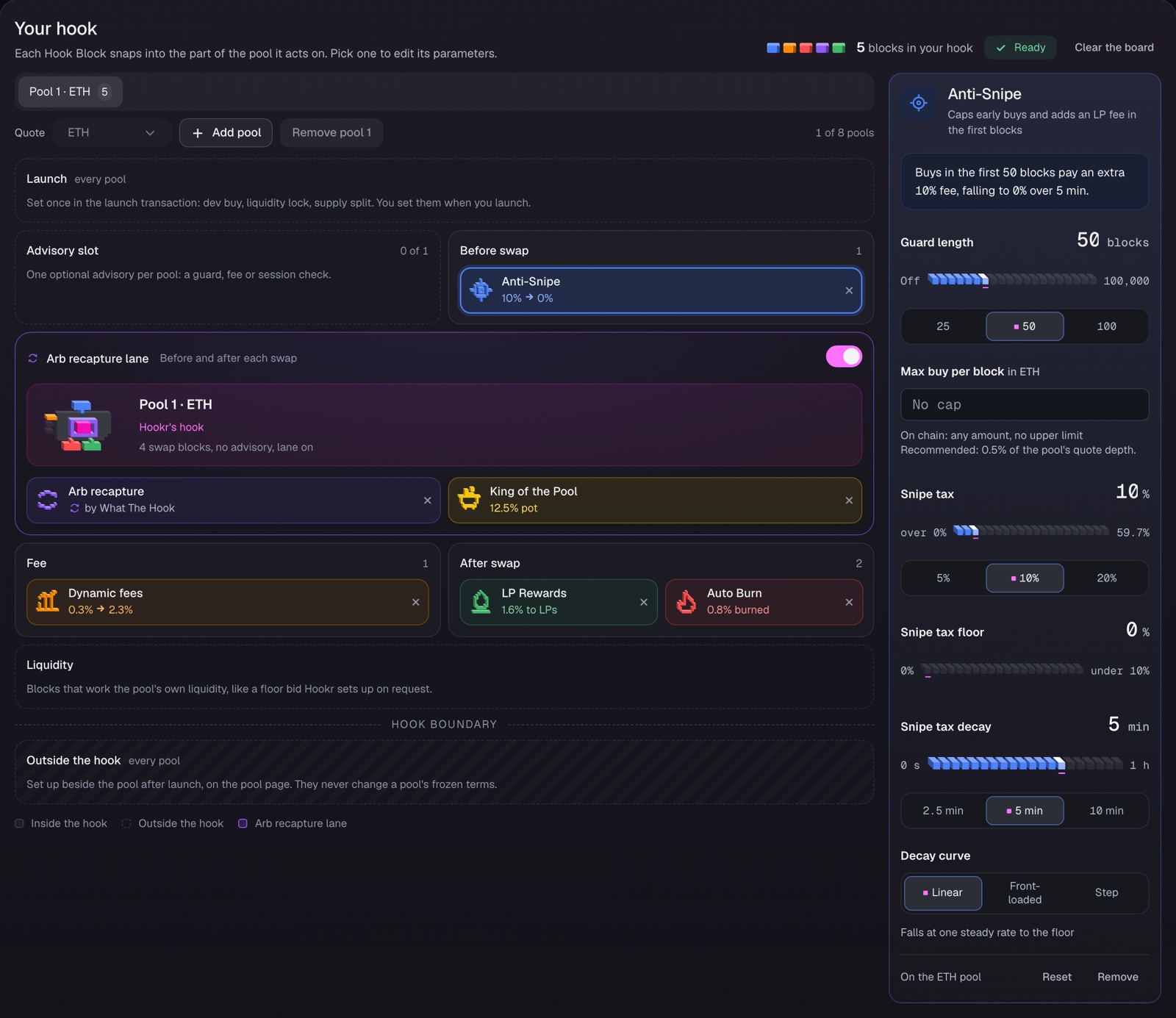Choose the 5% snipe tax preset
This screenshot has height=1018, width=1176.
point(943,578)
